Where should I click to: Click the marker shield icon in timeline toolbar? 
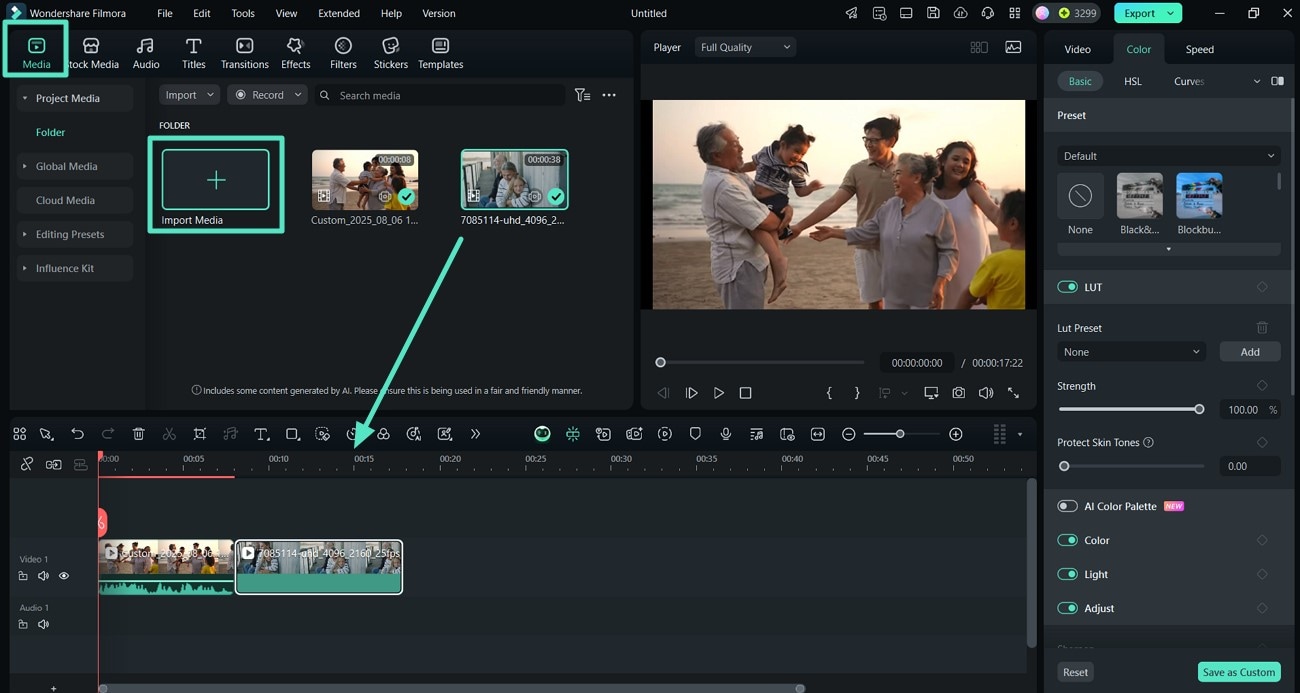(695, 434)
